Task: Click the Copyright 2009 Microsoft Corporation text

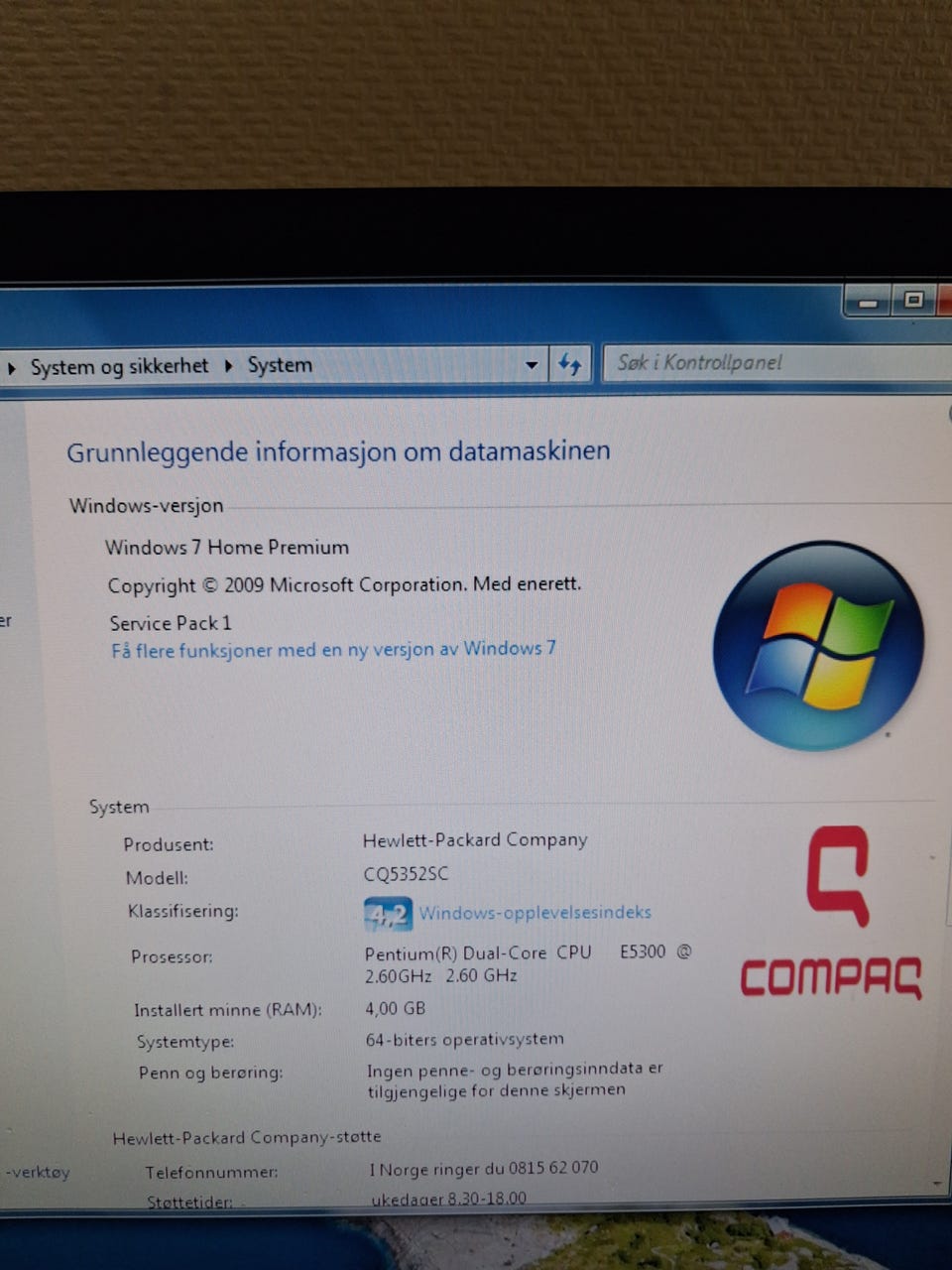Action: coord(344,584)
